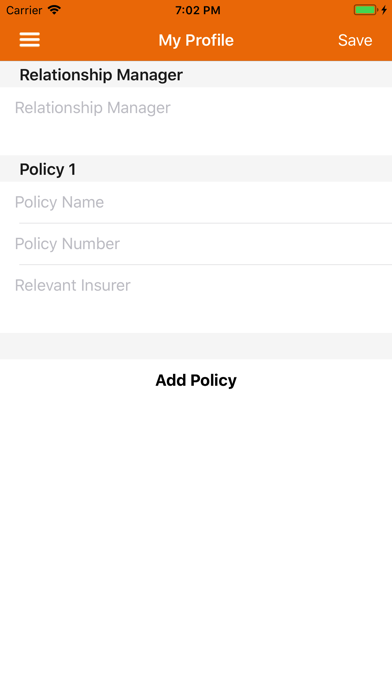This screenshot has width=392, height=696.
Task: Select the Relationship Manager section header
Action: click(196, 74)
